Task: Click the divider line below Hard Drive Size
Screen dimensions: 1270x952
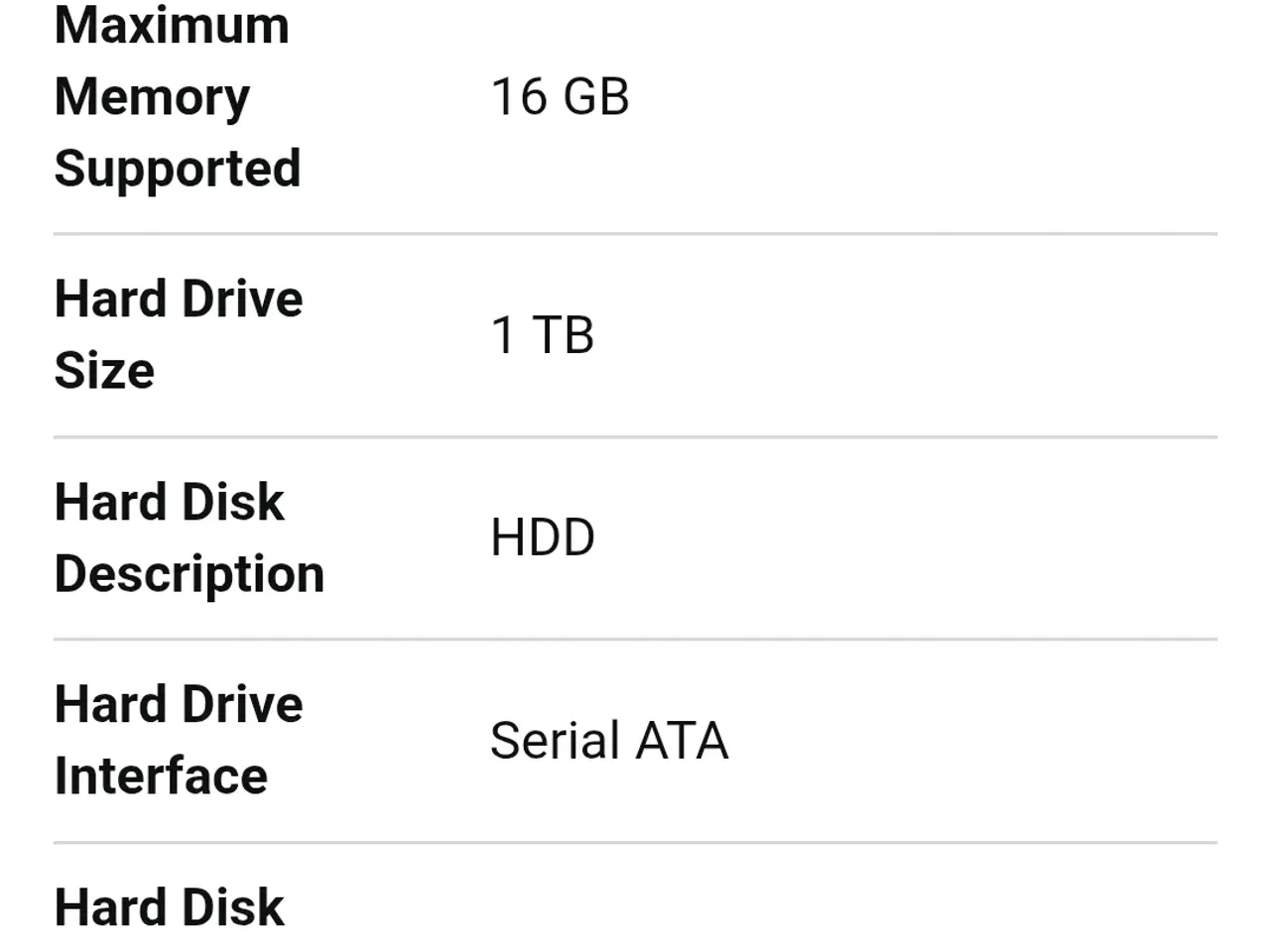Action: tap(635, 436)
